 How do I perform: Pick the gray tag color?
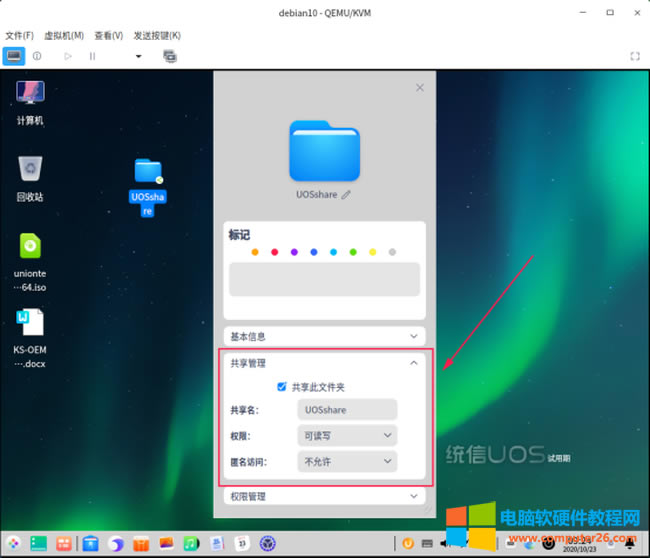(392, 252)
